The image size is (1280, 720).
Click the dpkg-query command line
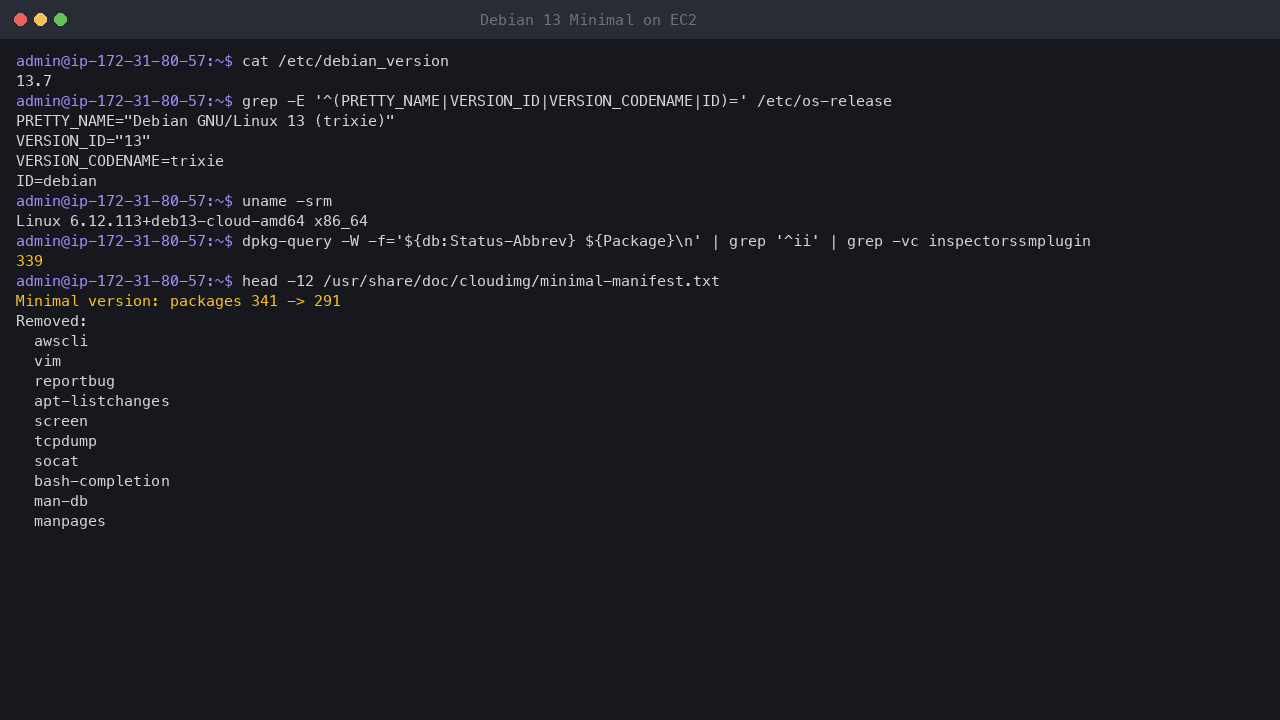[x=666, y=241]
